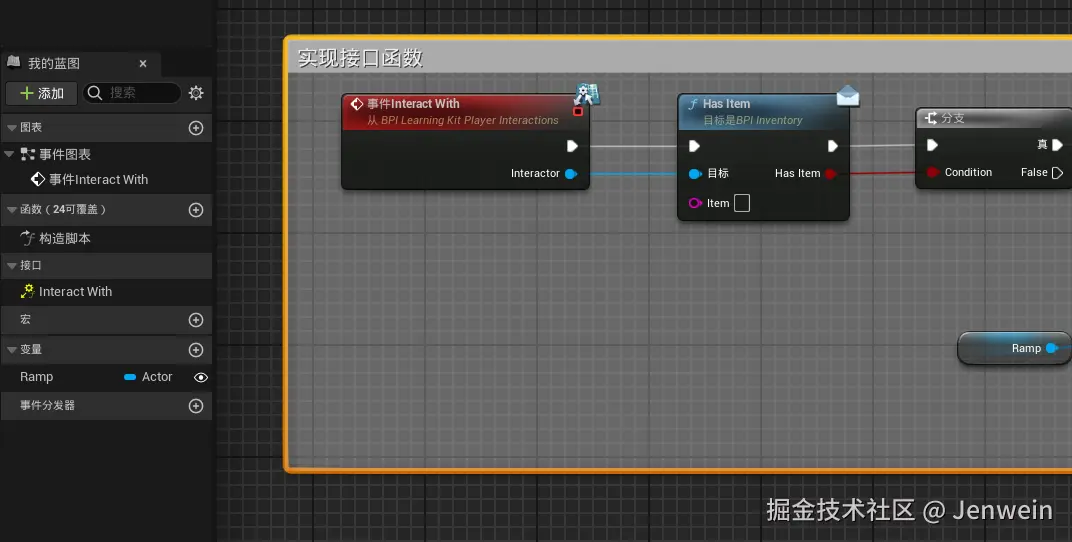Add a new macro in 宏 section
Viewport: 1072px width, 542px height.
[196, 320]
